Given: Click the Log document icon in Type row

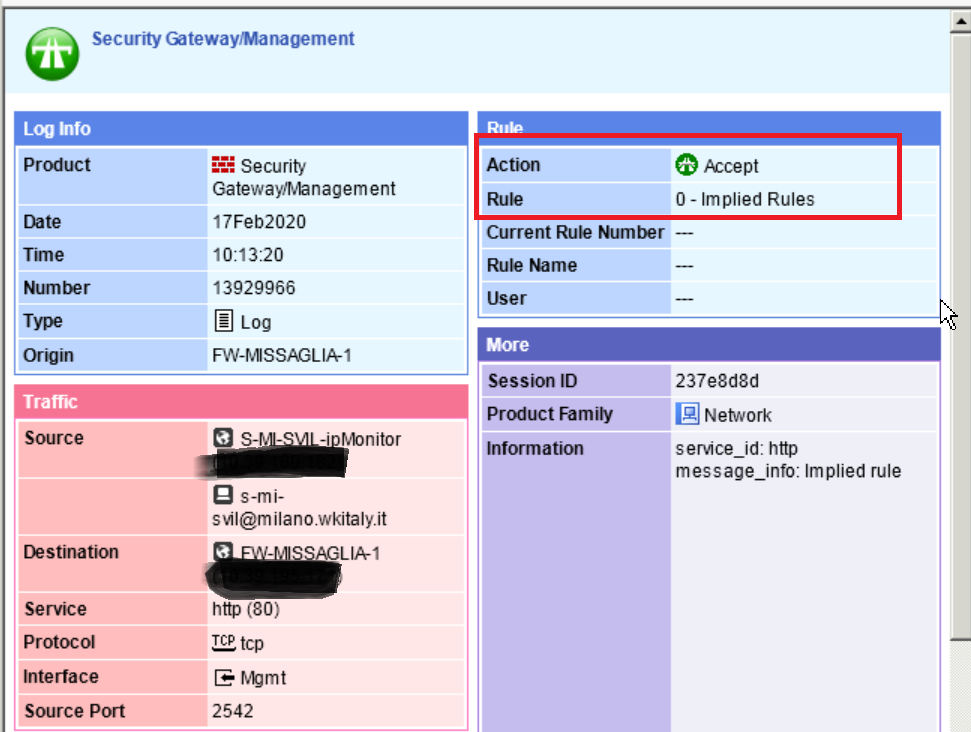Looking at the screenshot, I should 224,322.
